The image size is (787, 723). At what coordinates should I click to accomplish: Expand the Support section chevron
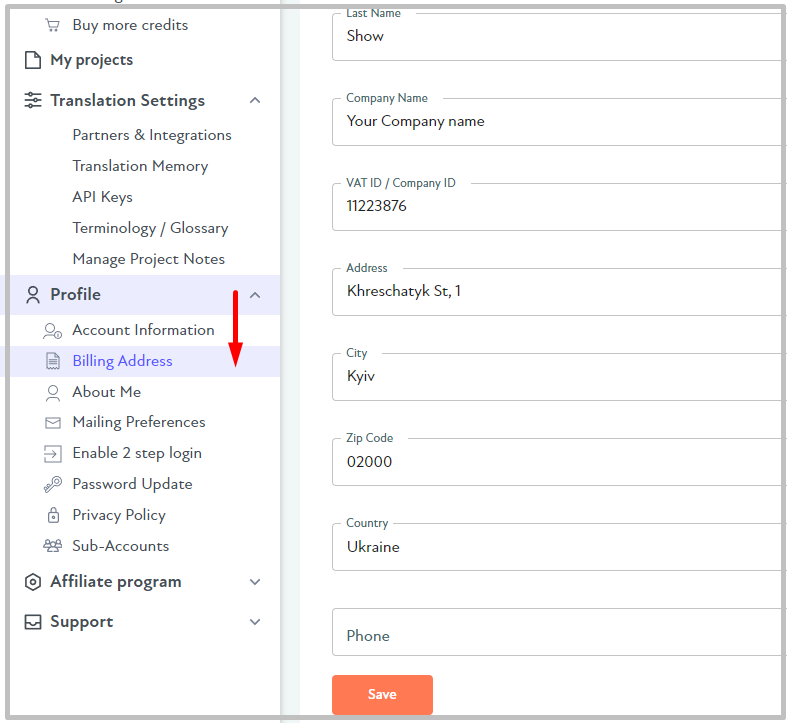255,622
